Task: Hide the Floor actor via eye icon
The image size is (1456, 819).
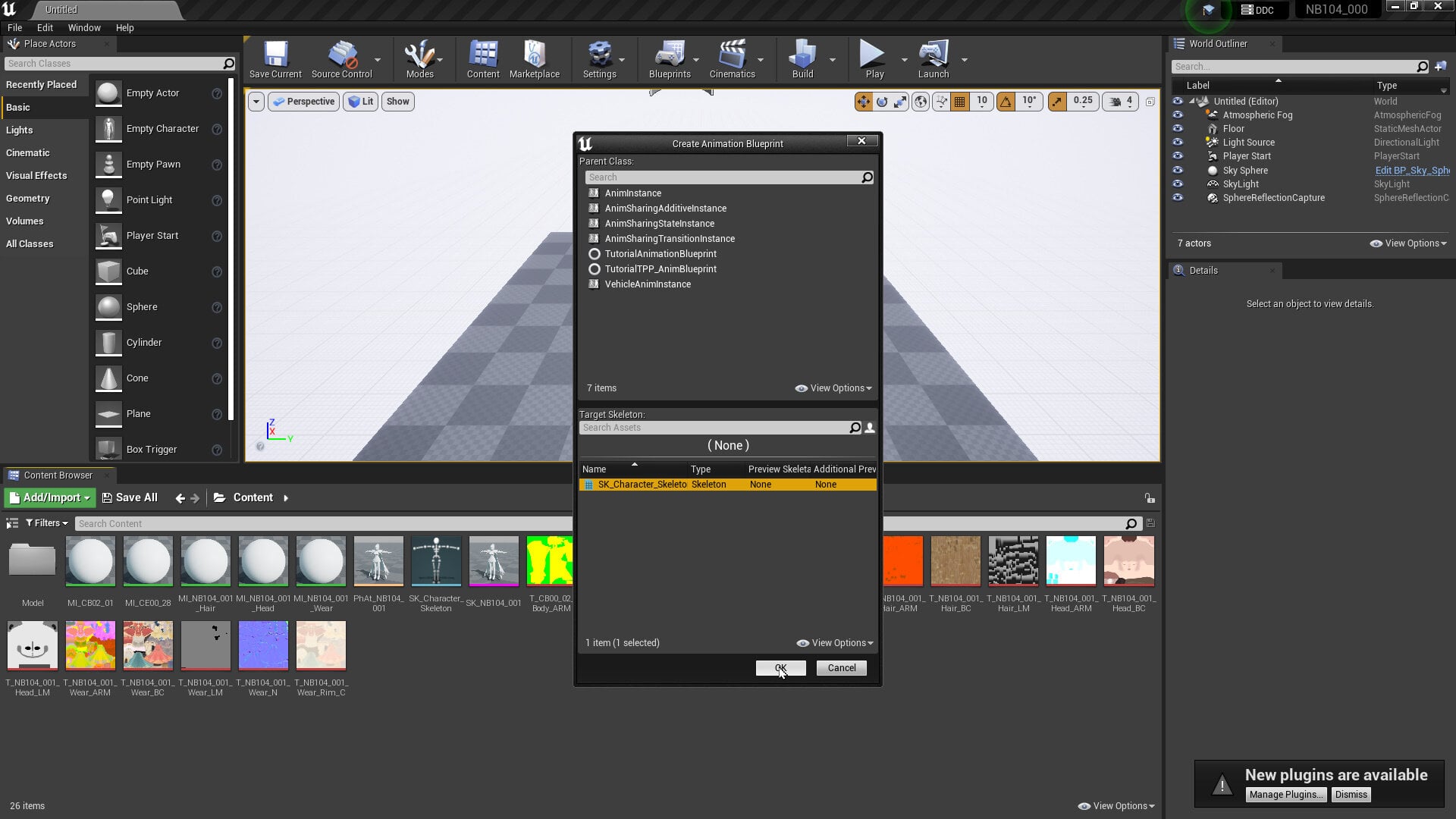Action: pos(1178,129)
